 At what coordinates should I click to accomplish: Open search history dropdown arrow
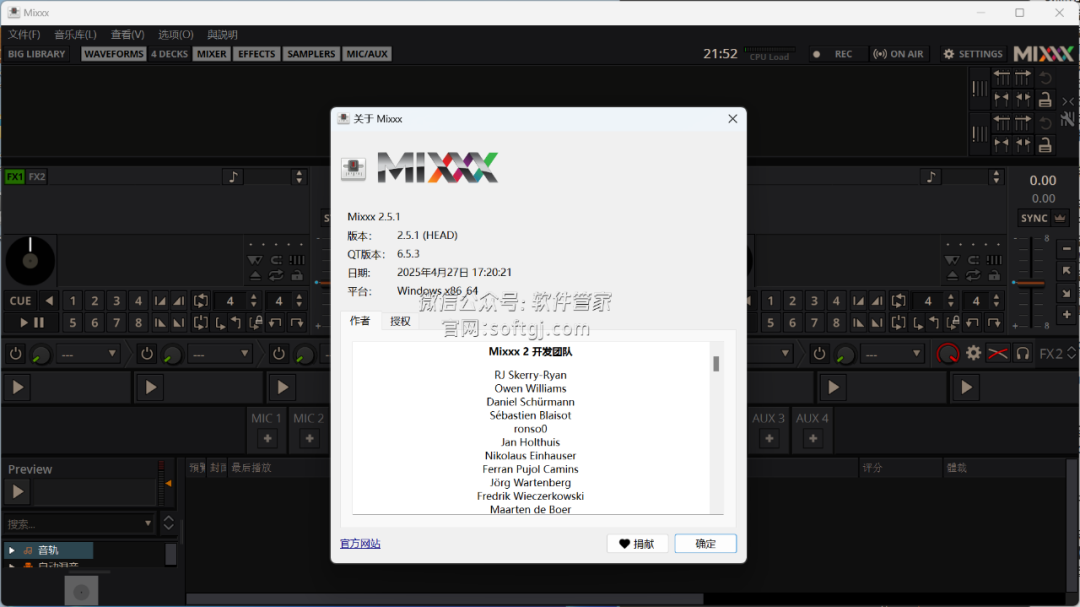(148, 524)
